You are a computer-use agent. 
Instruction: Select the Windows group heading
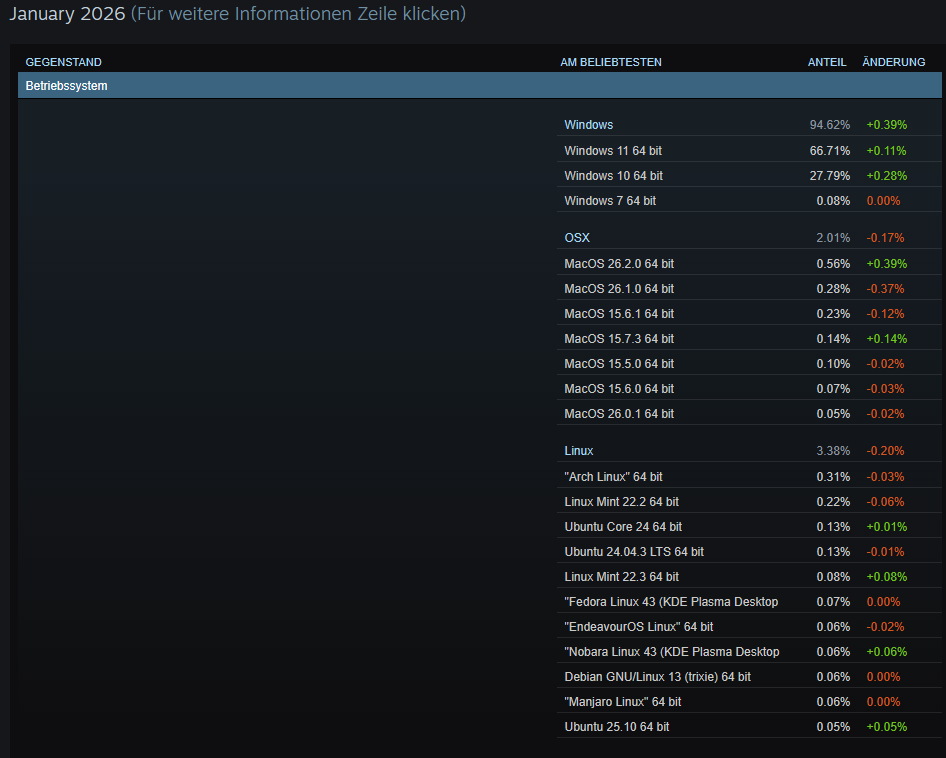(x=588, y=125)
